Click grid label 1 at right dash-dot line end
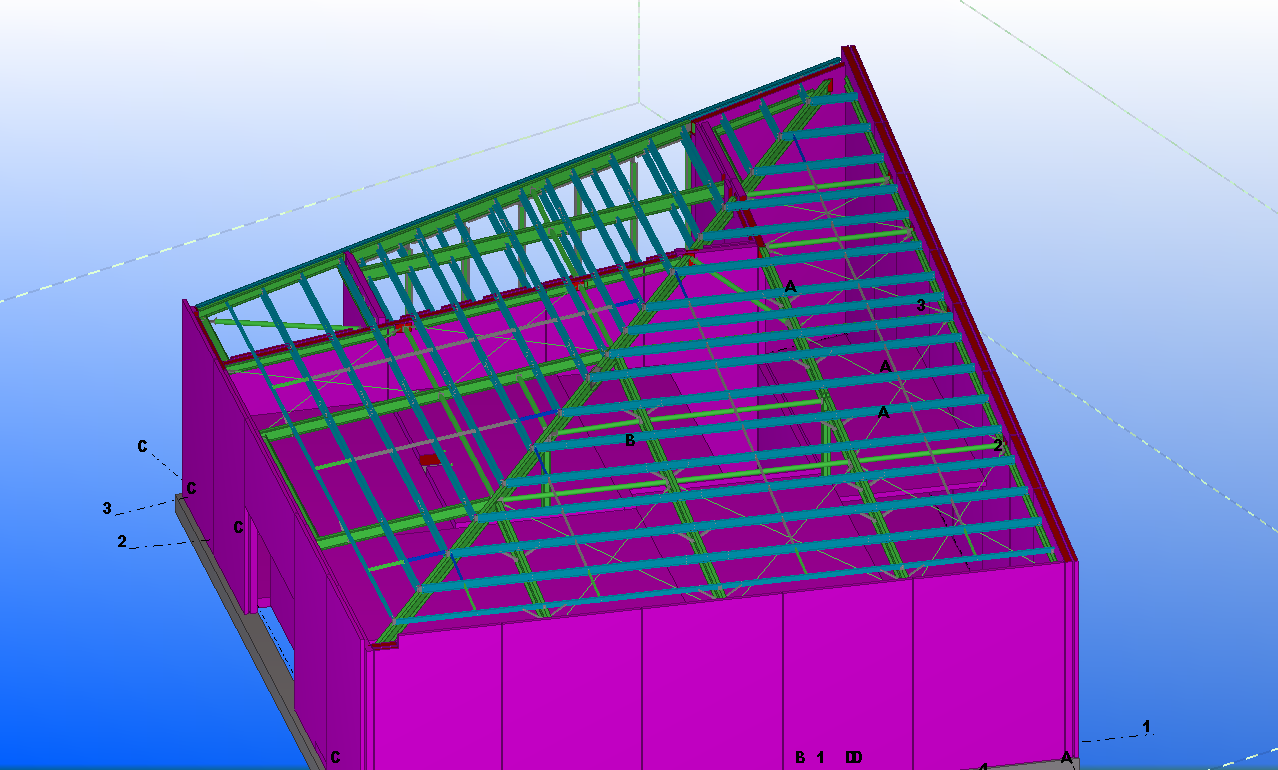Viewport: 1278px width, 770px height. (x=1146, y=725)
